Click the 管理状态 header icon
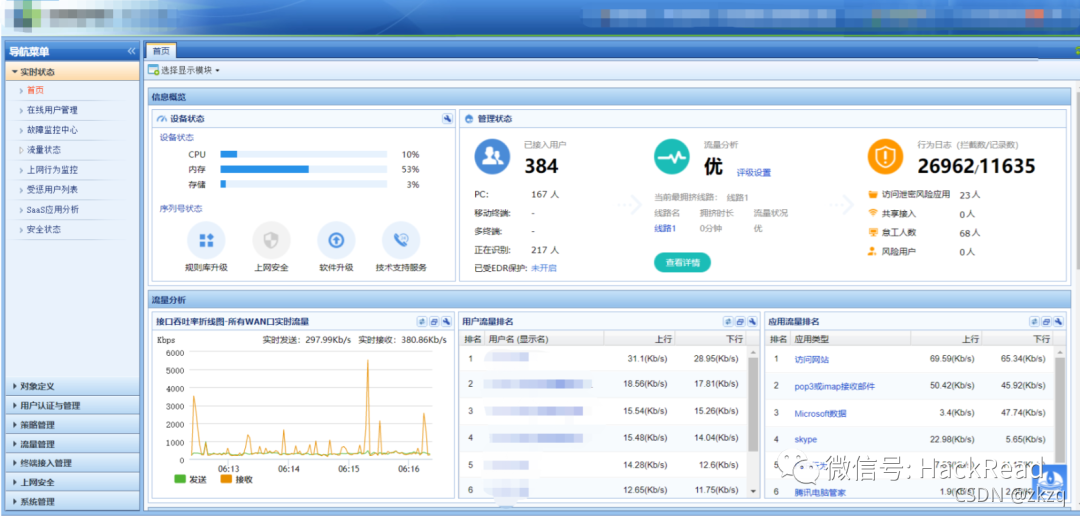1080x516 pixels. tap(469, 119)
